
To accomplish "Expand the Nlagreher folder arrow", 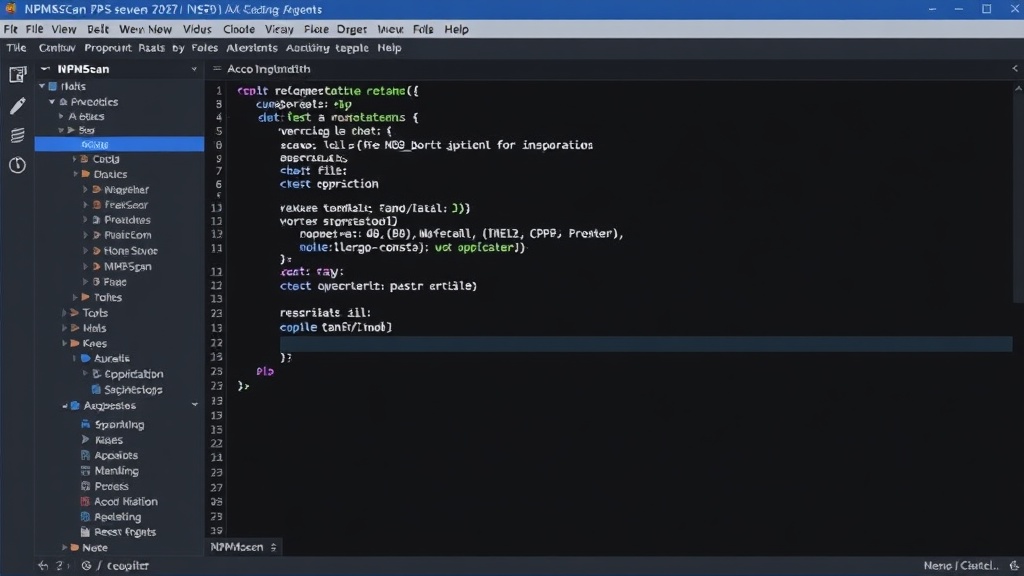I will [86, 189].
